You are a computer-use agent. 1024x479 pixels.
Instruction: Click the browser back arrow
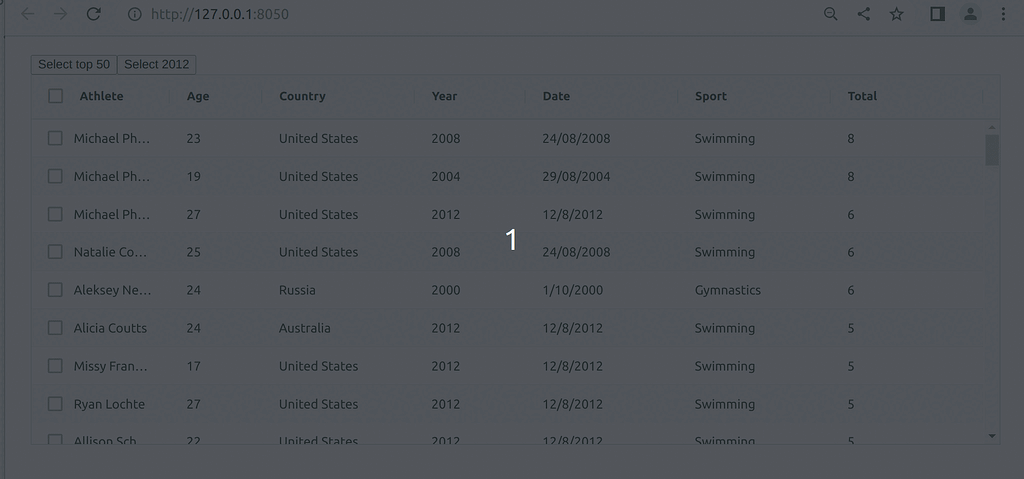pos(27,14)
